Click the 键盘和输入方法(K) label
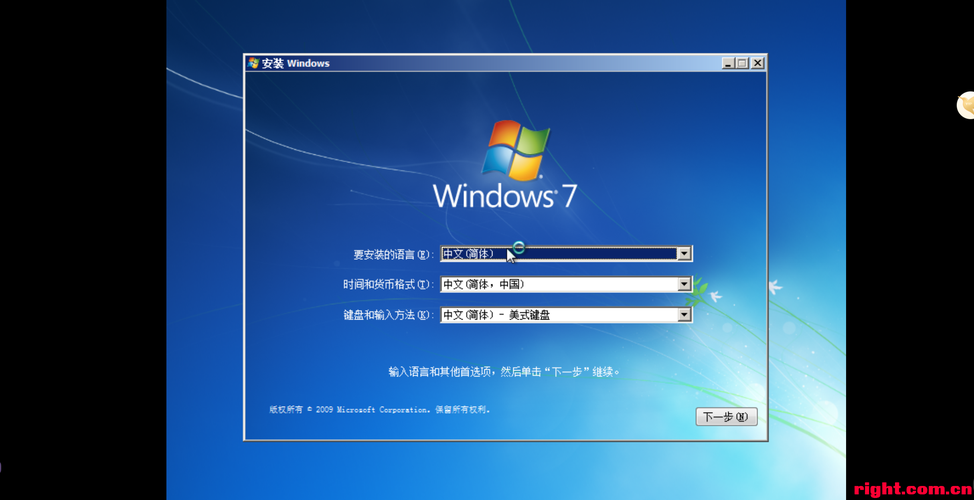This screenshot has height=500, width=974. (x=389, y=315)
